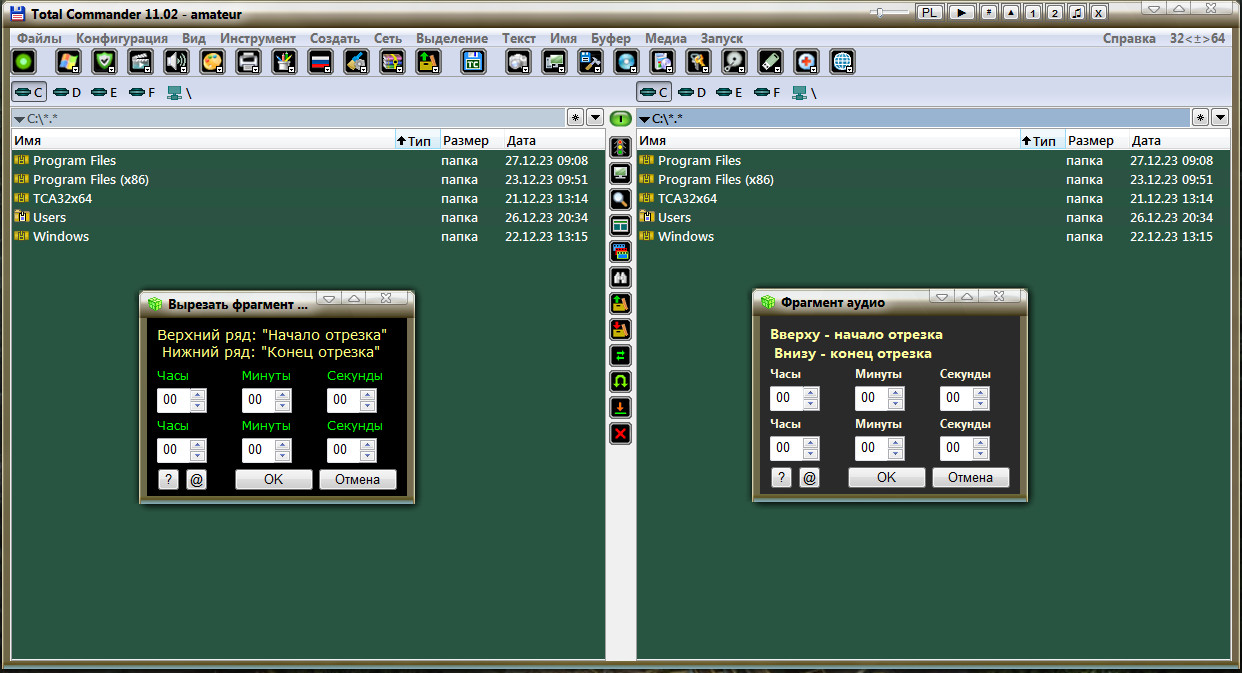Open the green shield security toolbar icon
Screen dimensions: 1242x673
click(x=104, y=62)
